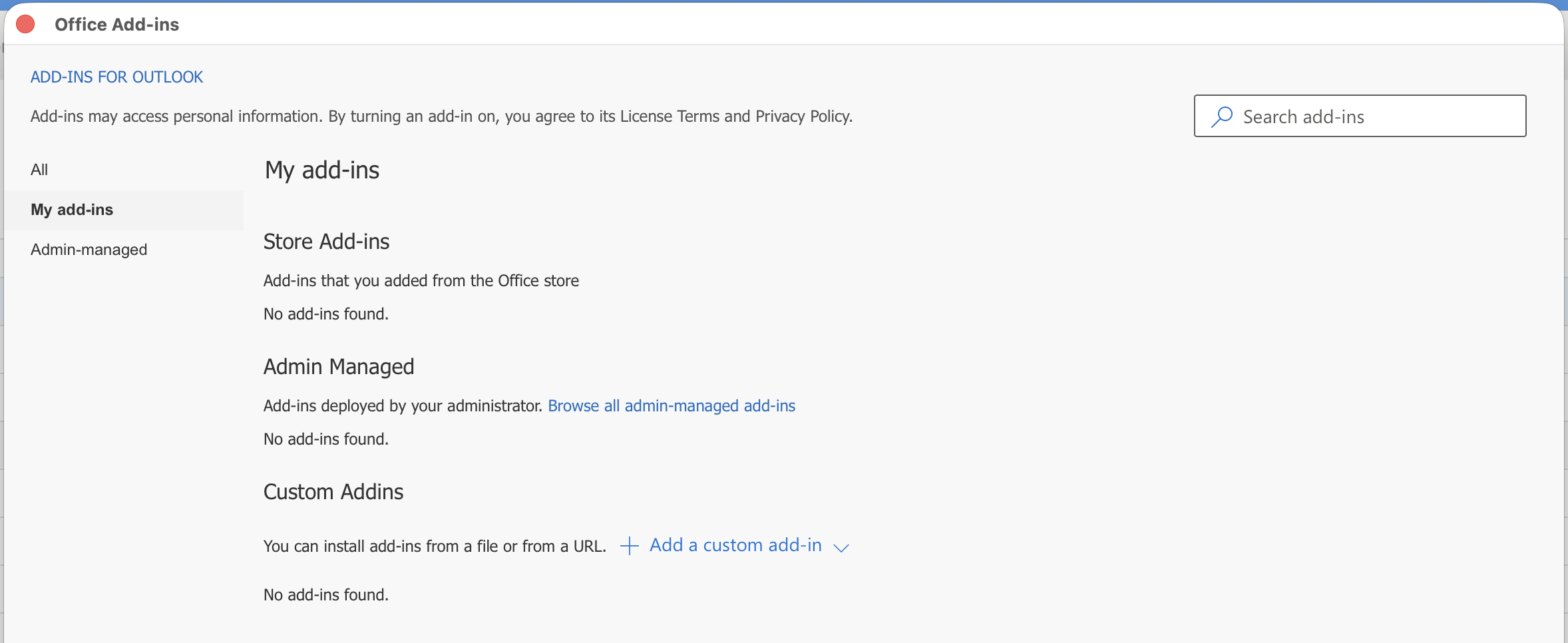Viewport: 1568px width, 643px height.
Task: Click the Office Add-ins window title
Action: point(117,25)
